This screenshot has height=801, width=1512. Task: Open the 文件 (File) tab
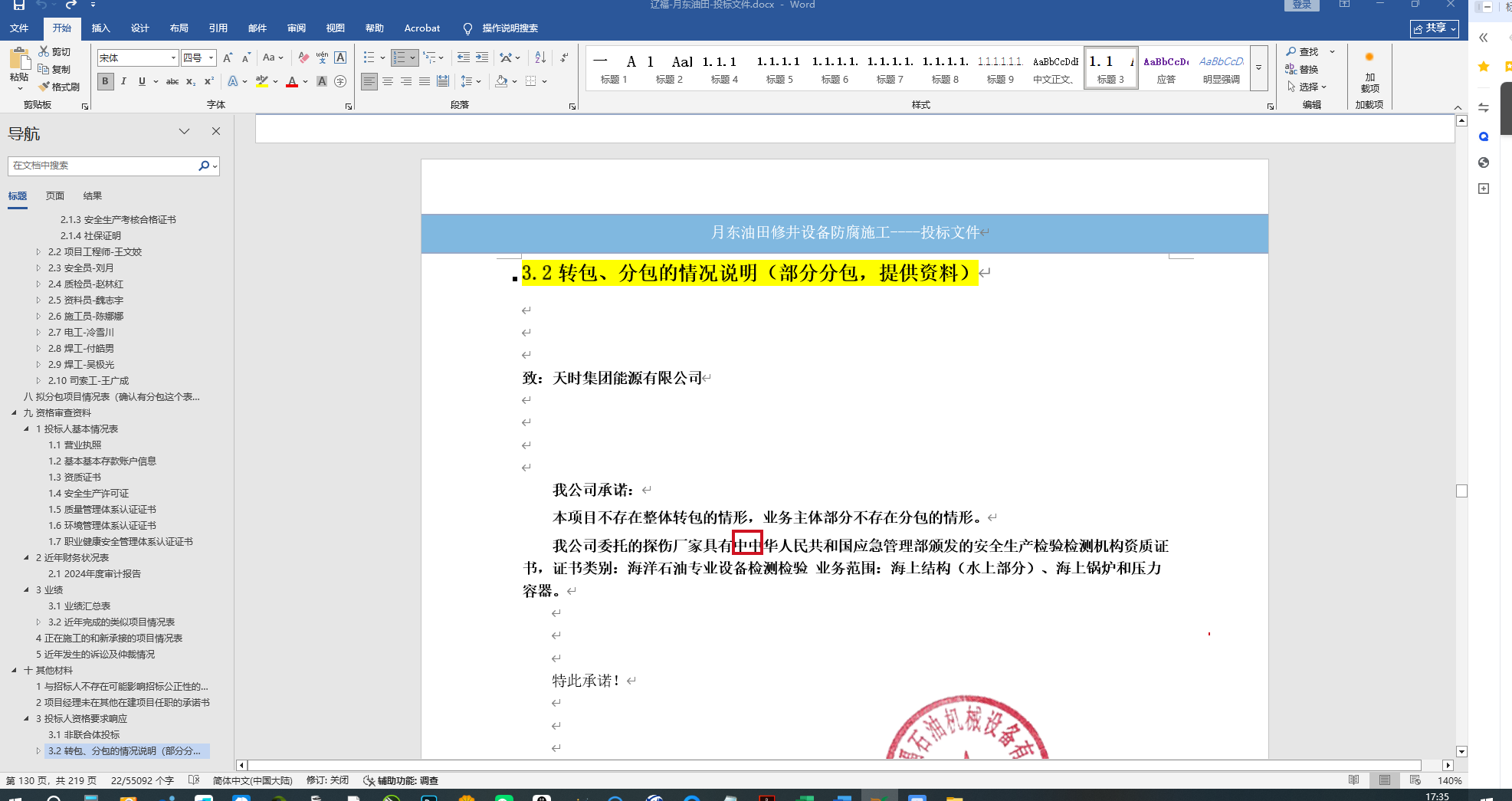[19, 28]
